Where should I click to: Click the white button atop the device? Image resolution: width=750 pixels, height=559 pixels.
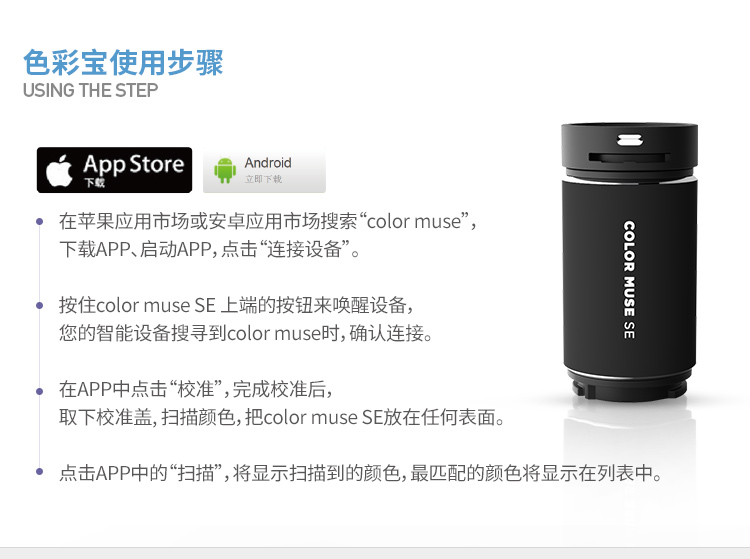pyautogui.click(x=630, y=140)
